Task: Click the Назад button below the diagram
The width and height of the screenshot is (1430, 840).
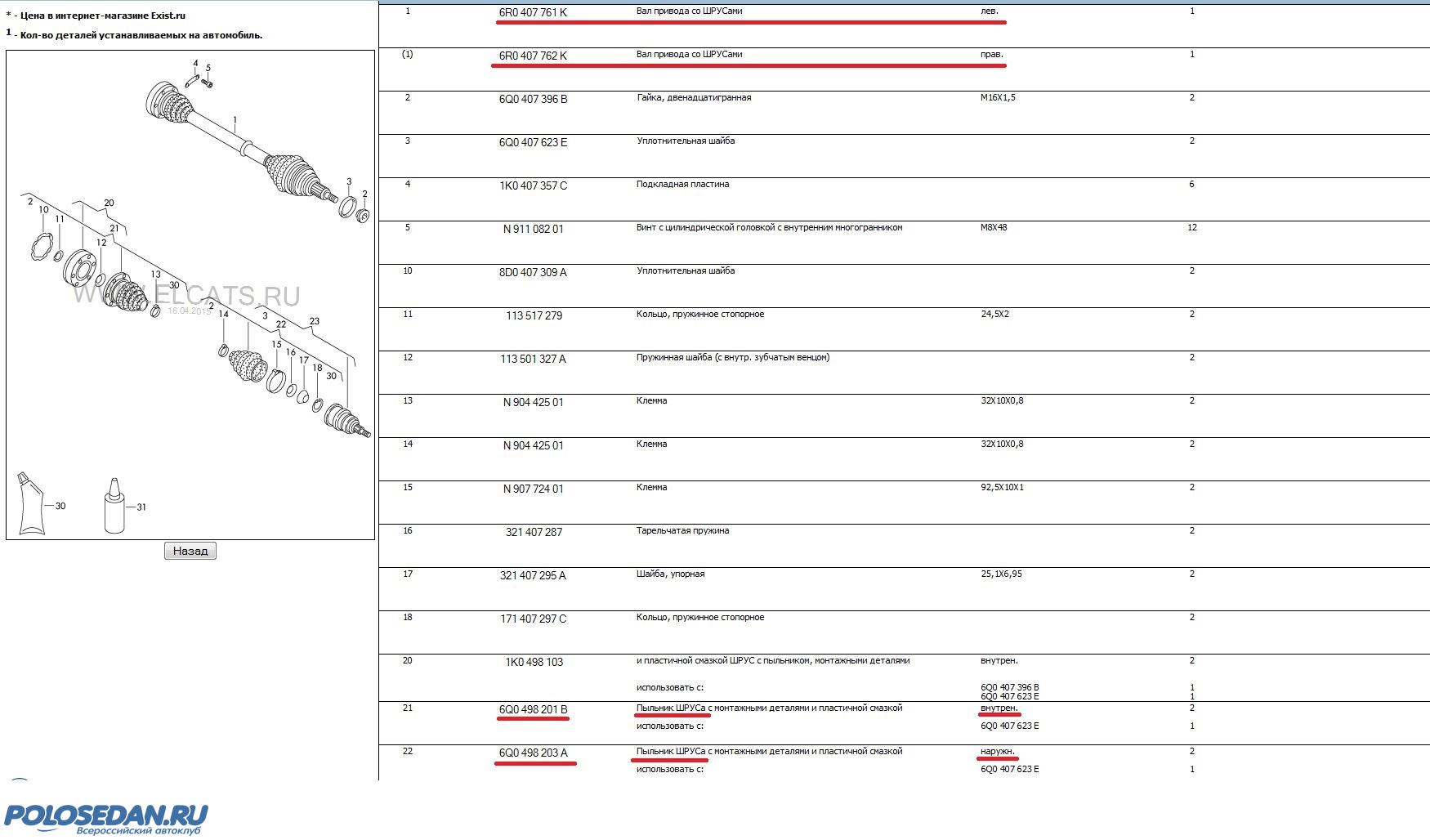Action: [x=190, y=551]
